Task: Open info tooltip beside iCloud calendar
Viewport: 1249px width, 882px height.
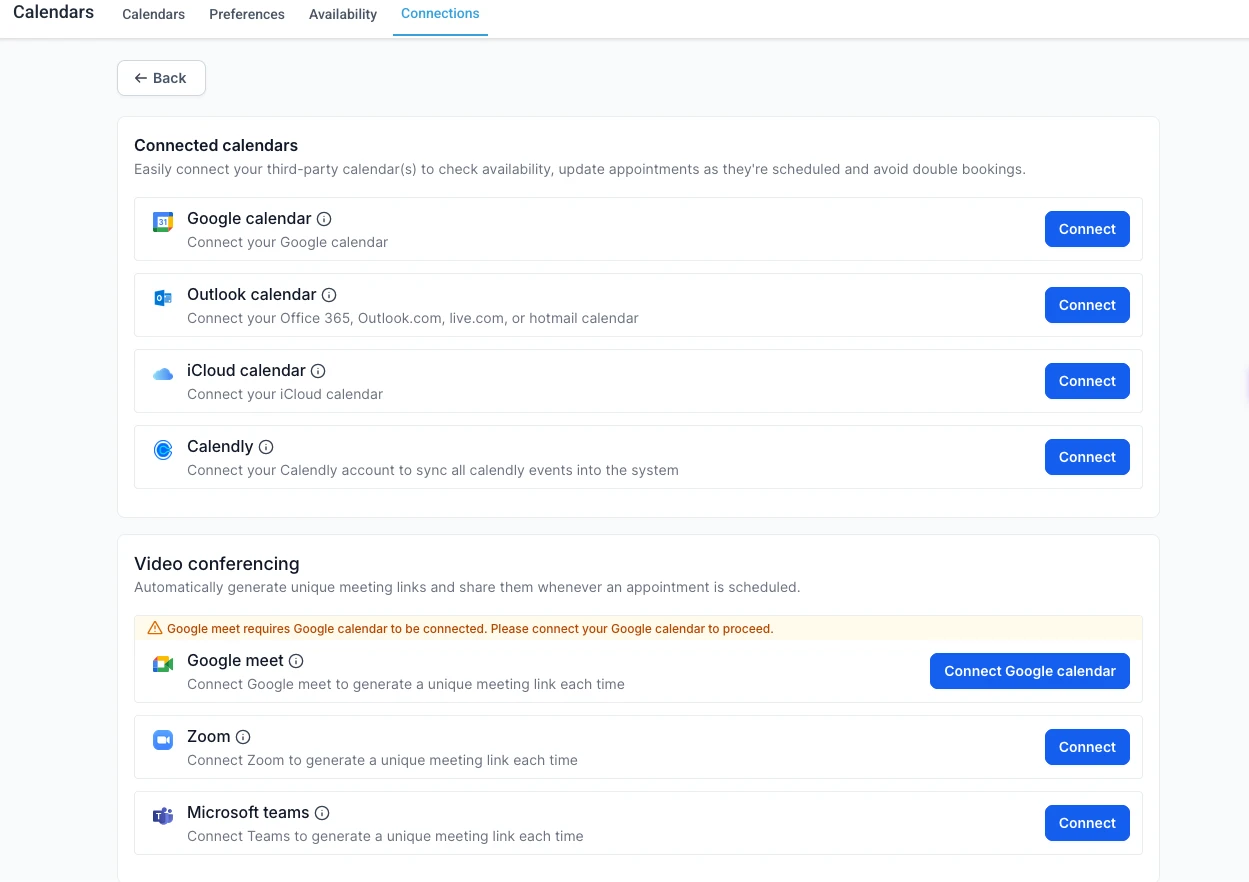Action: 318,371
